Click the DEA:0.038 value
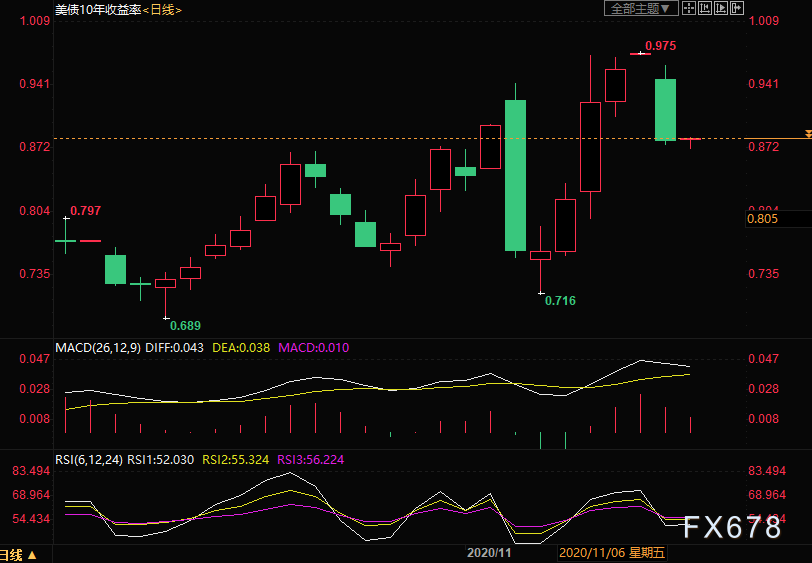 coord(241,348)
